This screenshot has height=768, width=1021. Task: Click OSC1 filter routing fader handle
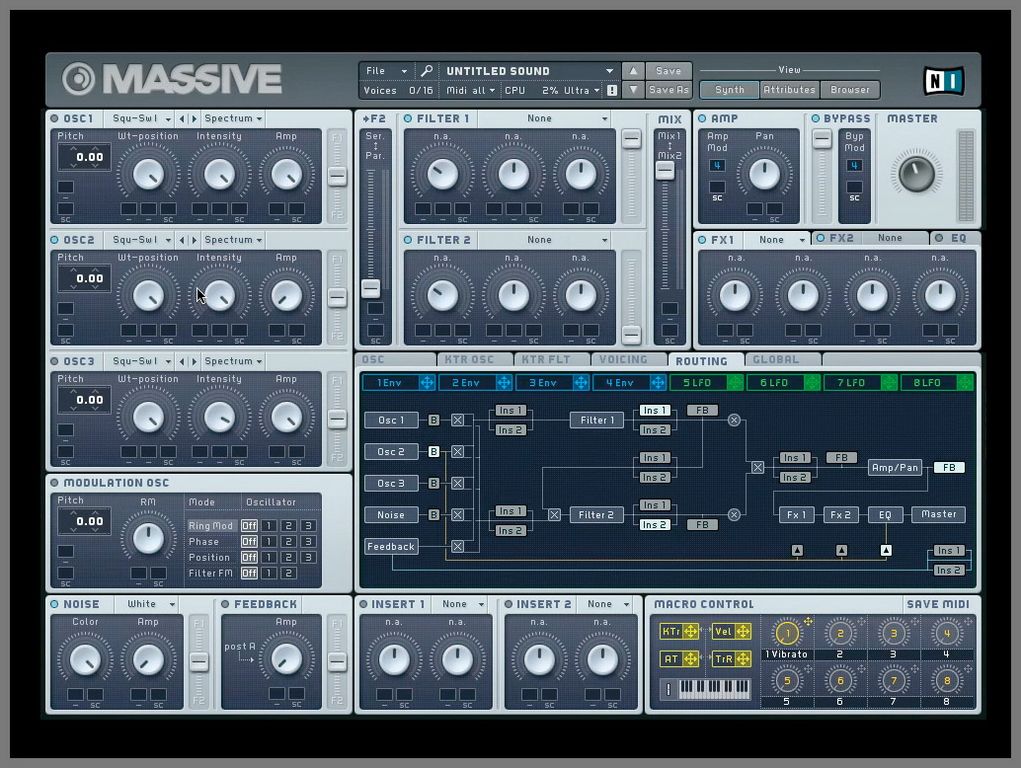(337, 176)
